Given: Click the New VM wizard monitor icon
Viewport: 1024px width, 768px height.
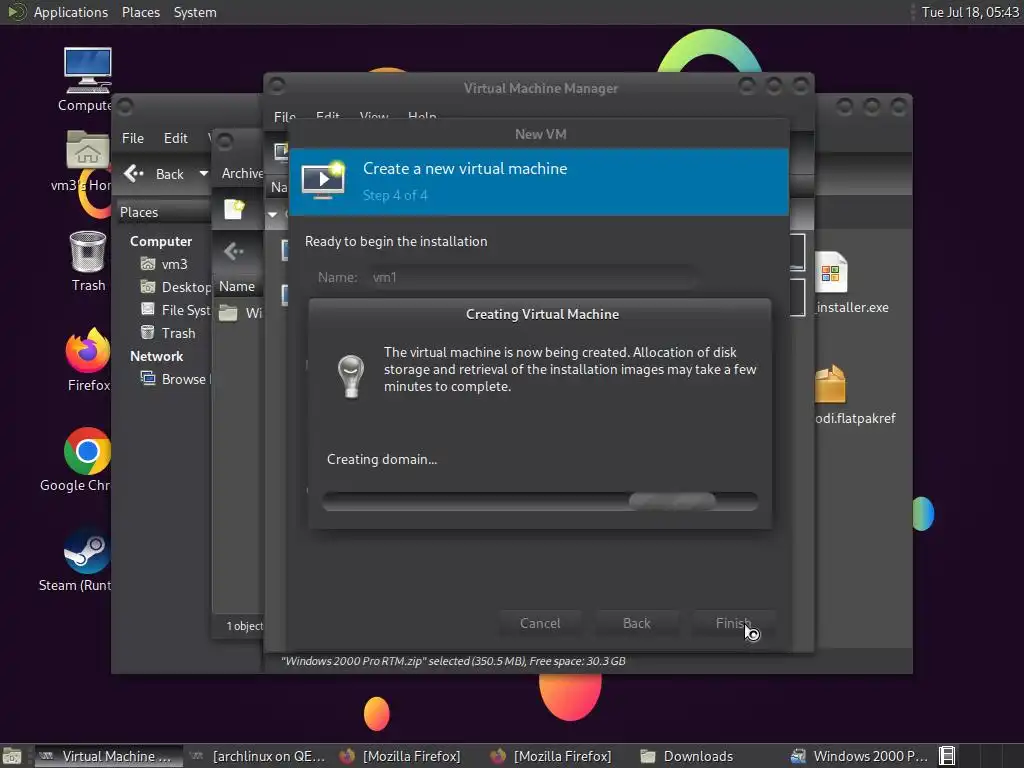Looking at the screenshot, I should click(323, 181).
